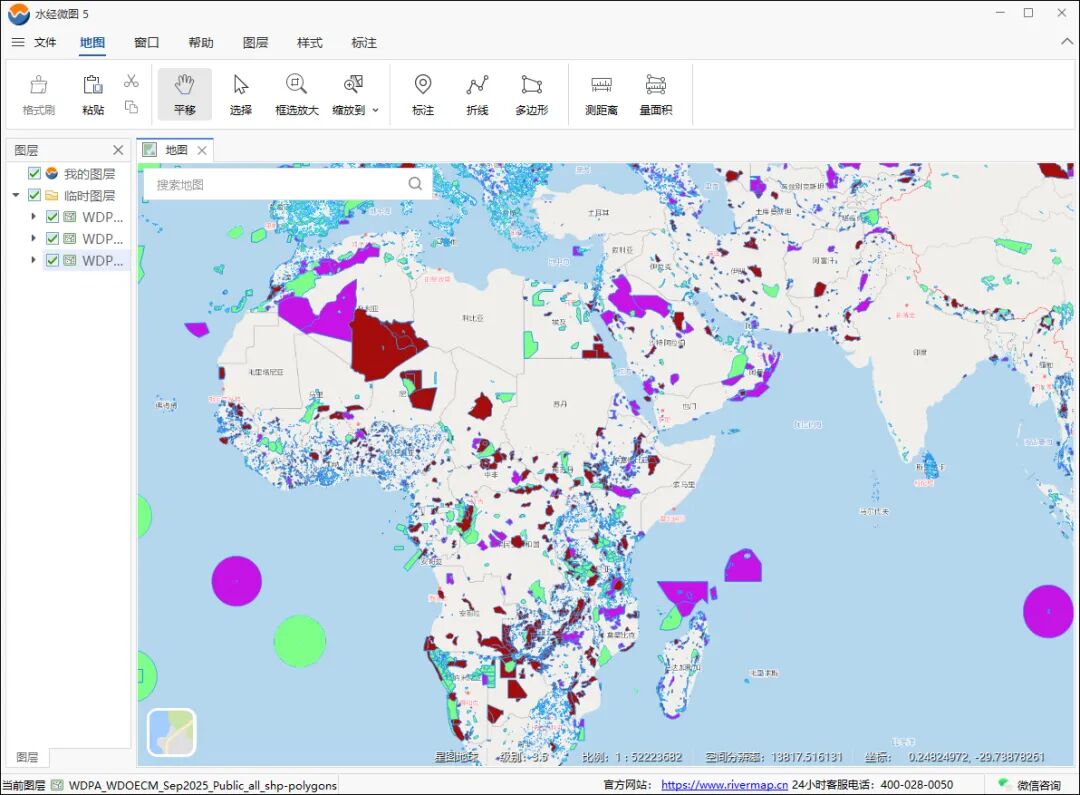The width and height of the screenshot is (1080, 795).
Task: Open the 图层 ribbon menu tab
Action: (255, 43)
